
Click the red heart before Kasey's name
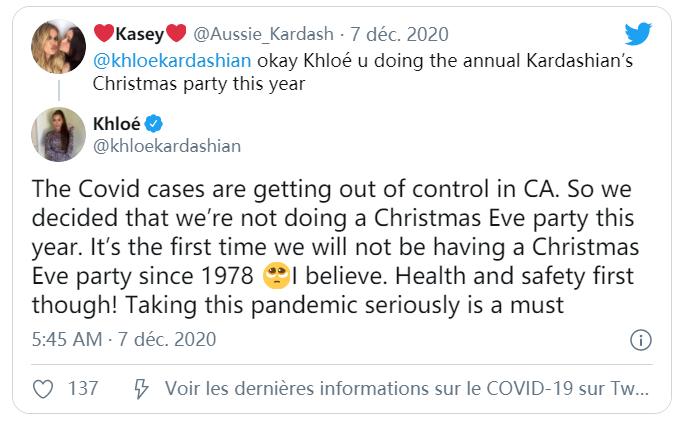click(x=103, y=34)
